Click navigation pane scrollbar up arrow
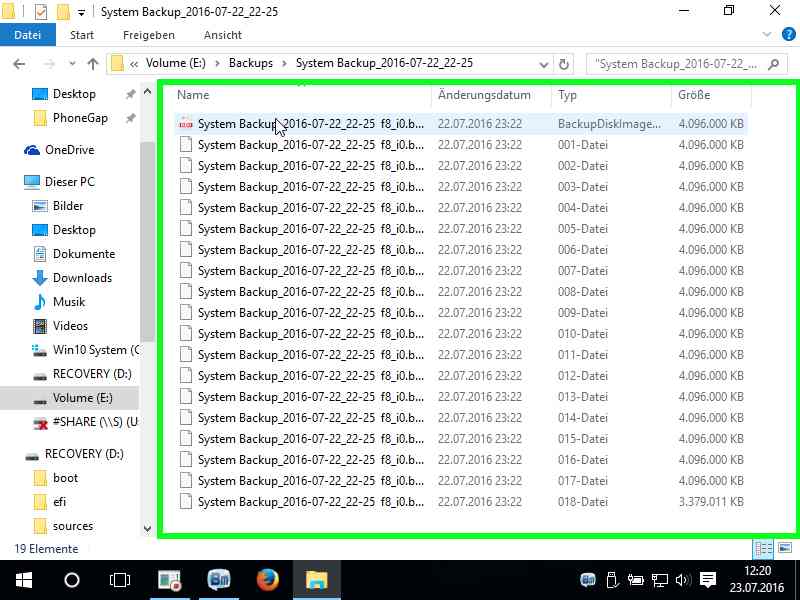Screen dimensions: 800x600 (x=147, y=92)
